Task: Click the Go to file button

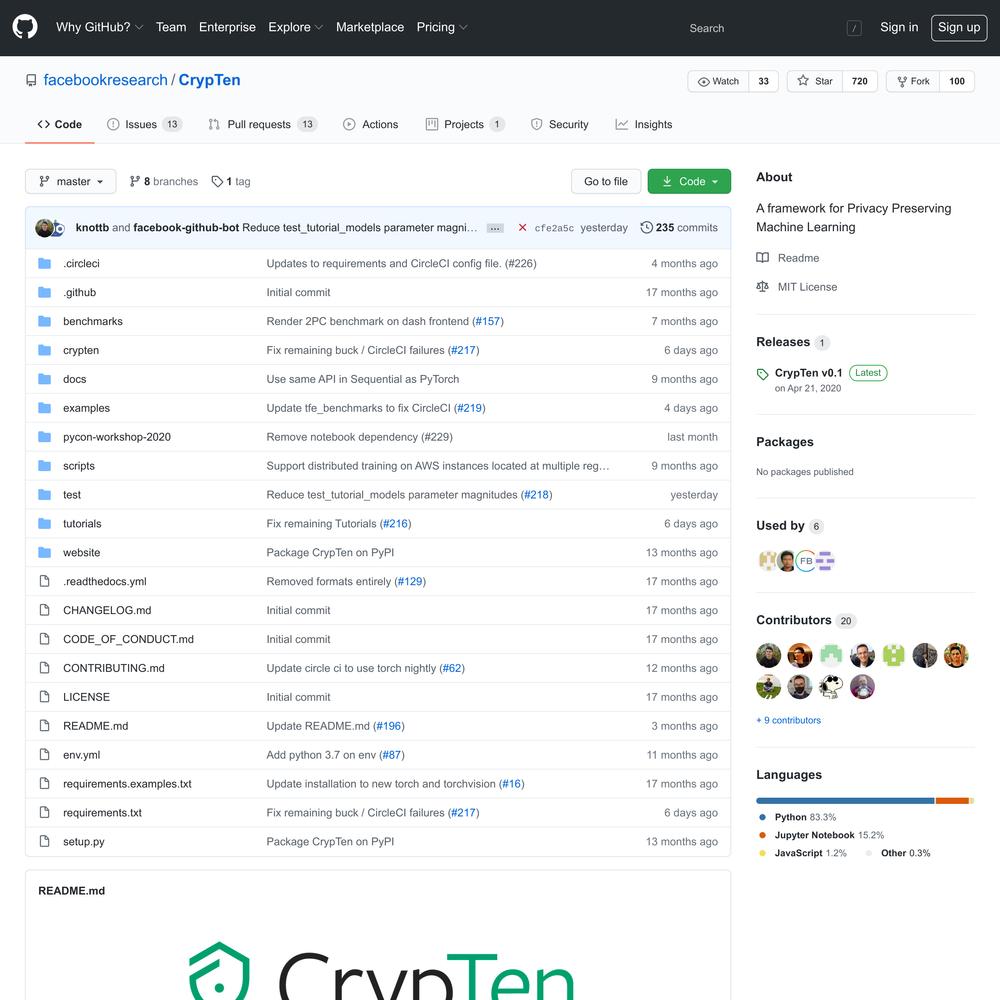Action: (x=606, y=182)
